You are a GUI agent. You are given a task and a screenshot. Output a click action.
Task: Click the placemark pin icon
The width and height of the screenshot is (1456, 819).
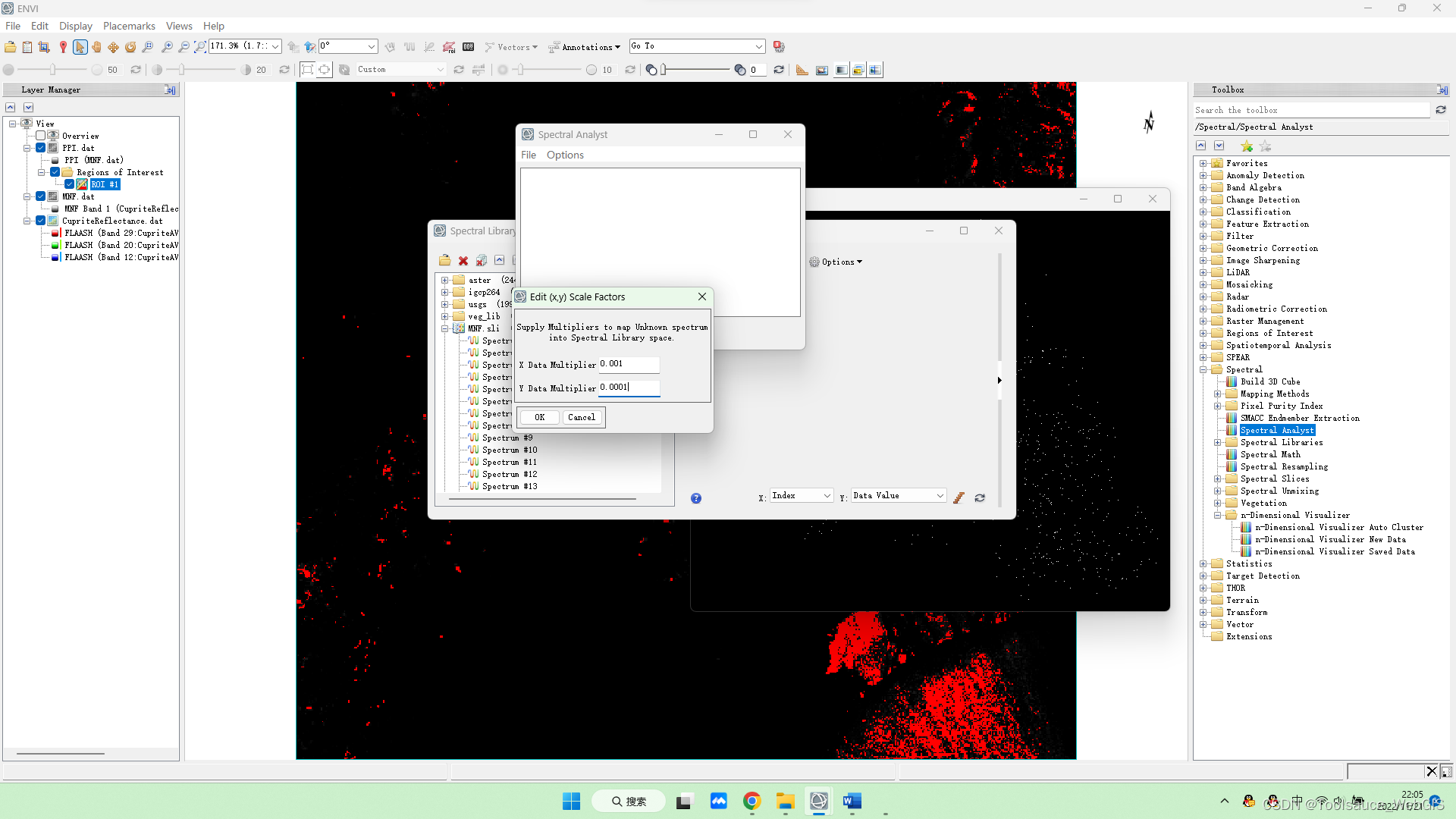pyautogui.click(x=63, y=47)
